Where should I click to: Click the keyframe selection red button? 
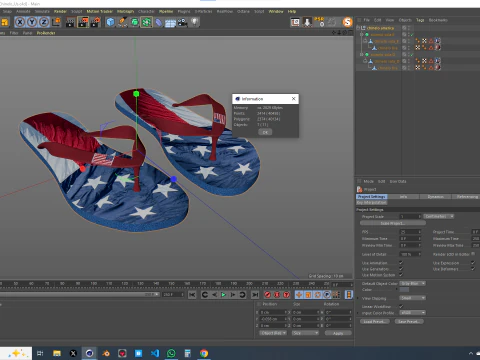tap(286, 295)
